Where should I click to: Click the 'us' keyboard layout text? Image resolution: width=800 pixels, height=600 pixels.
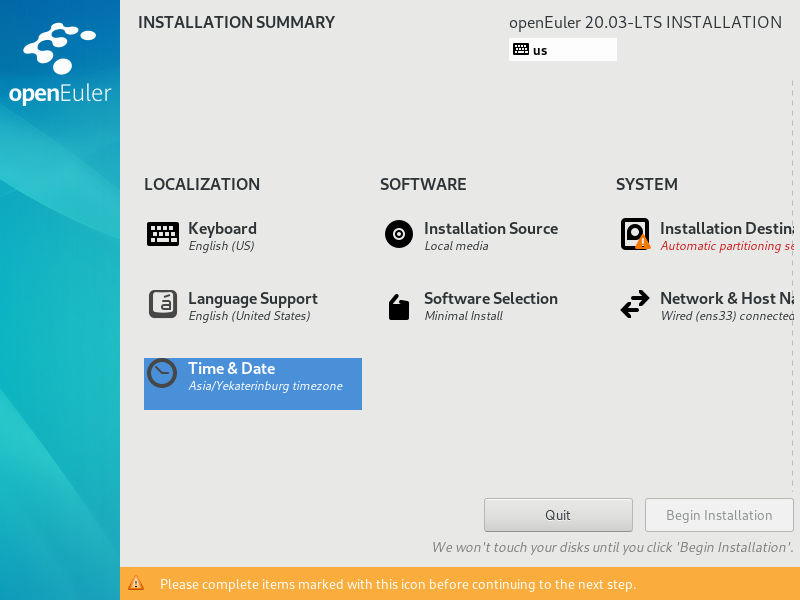540,51
